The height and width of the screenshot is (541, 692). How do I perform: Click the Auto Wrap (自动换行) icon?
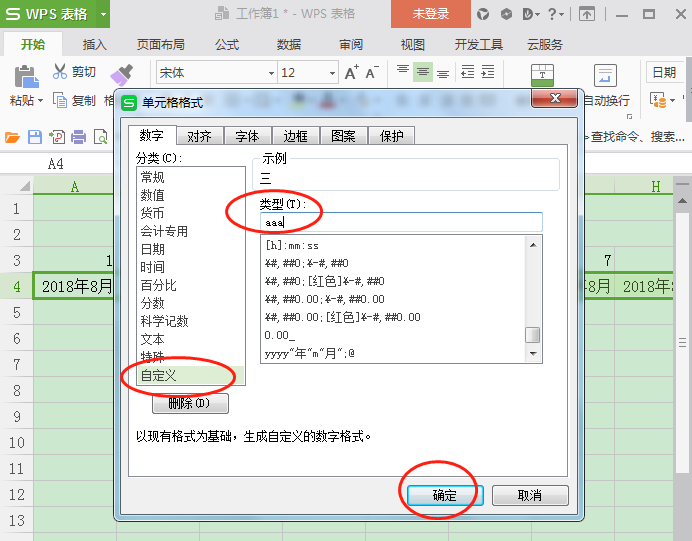(605, 77)
